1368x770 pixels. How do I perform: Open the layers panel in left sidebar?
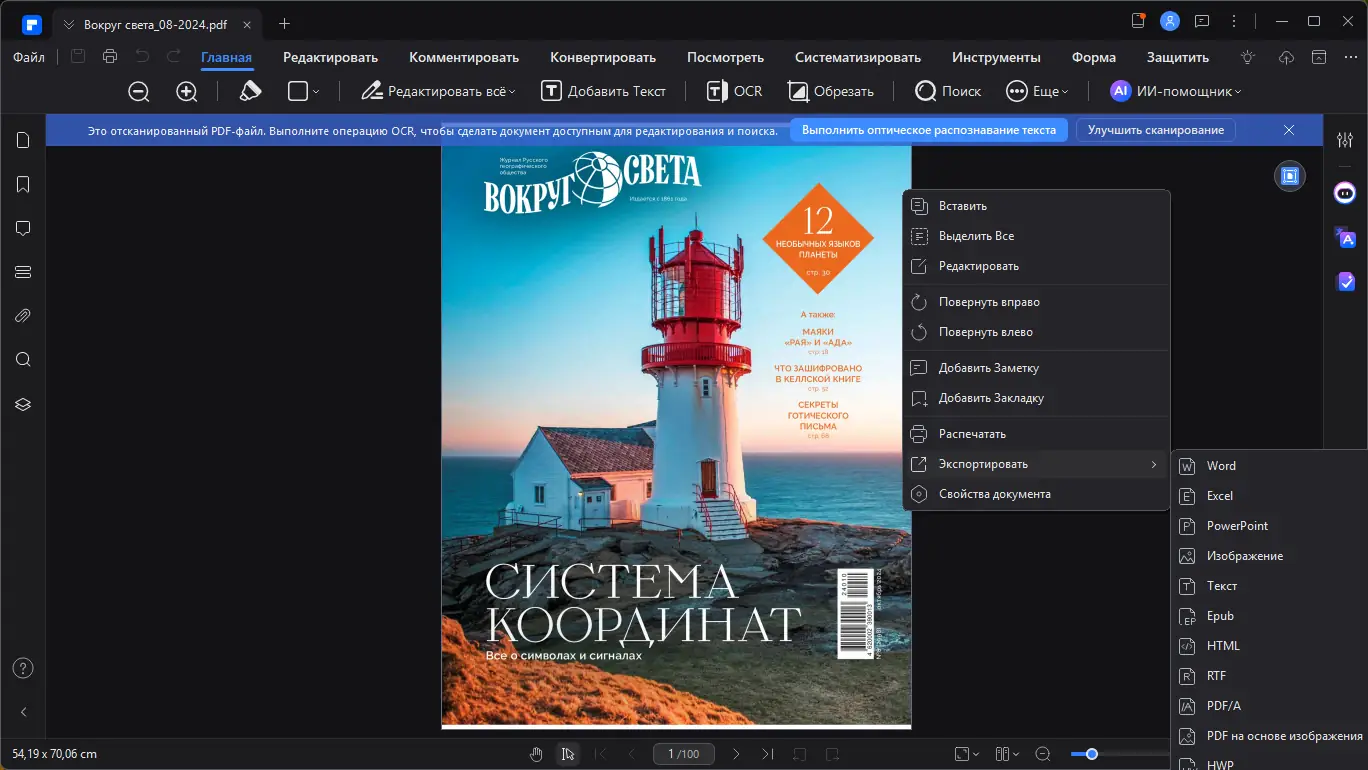[24, 404]
